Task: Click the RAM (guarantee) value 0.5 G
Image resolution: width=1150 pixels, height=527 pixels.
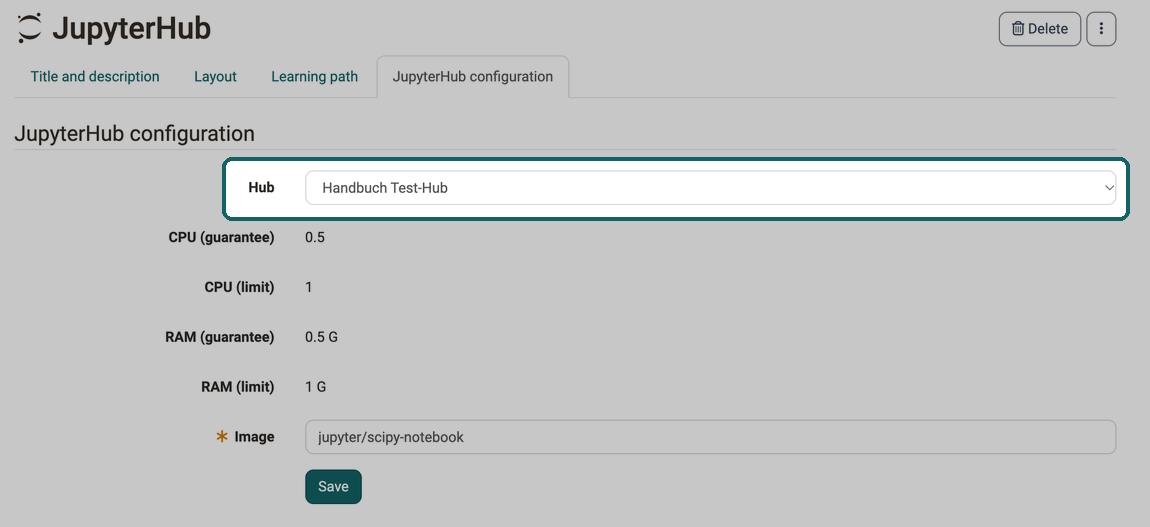Action: 321,337
